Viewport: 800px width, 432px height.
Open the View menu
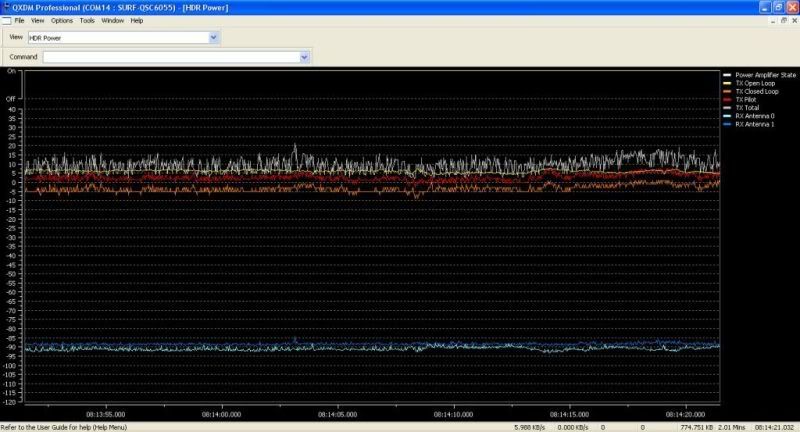(x=37, y=21)
